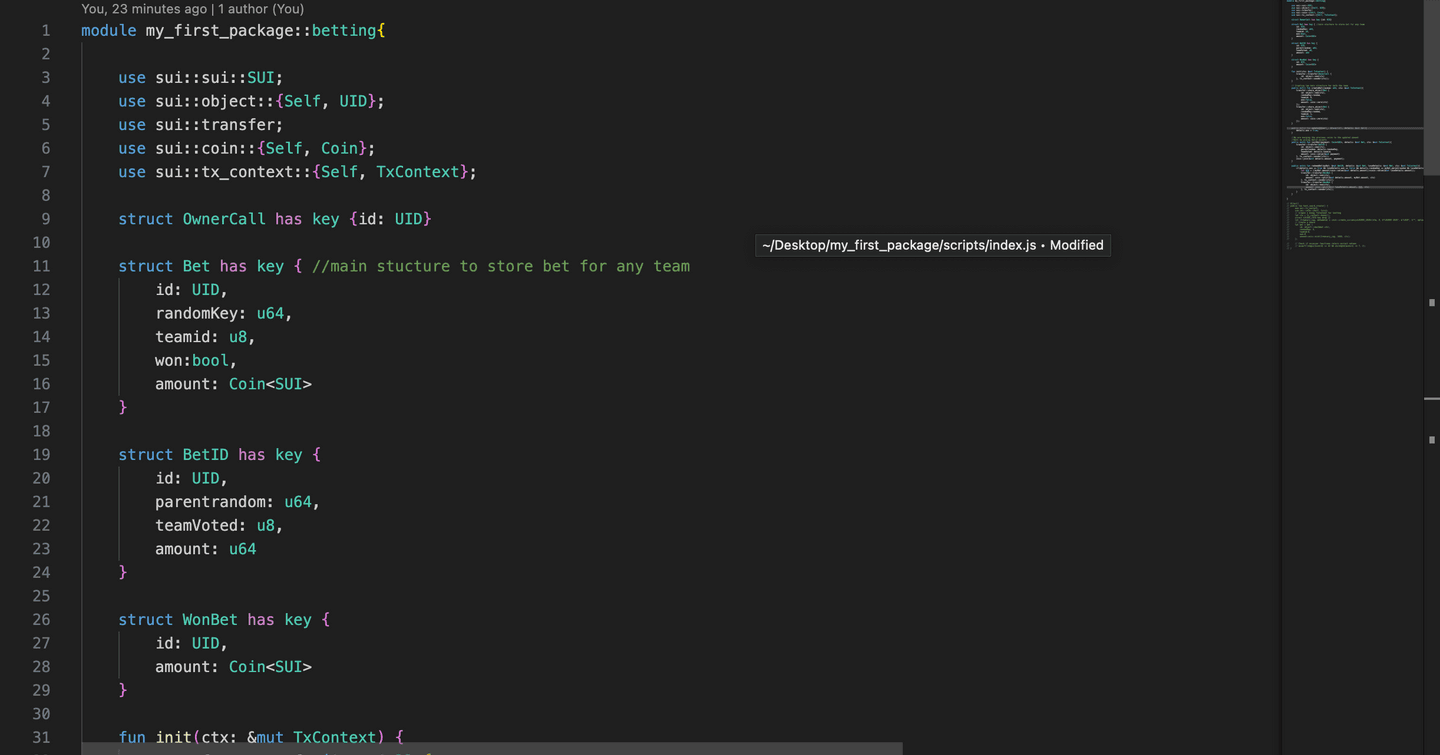1440x755 pixels.
Task: Click "Coin<SUI>" on line 16
Action: click(270, 384)
